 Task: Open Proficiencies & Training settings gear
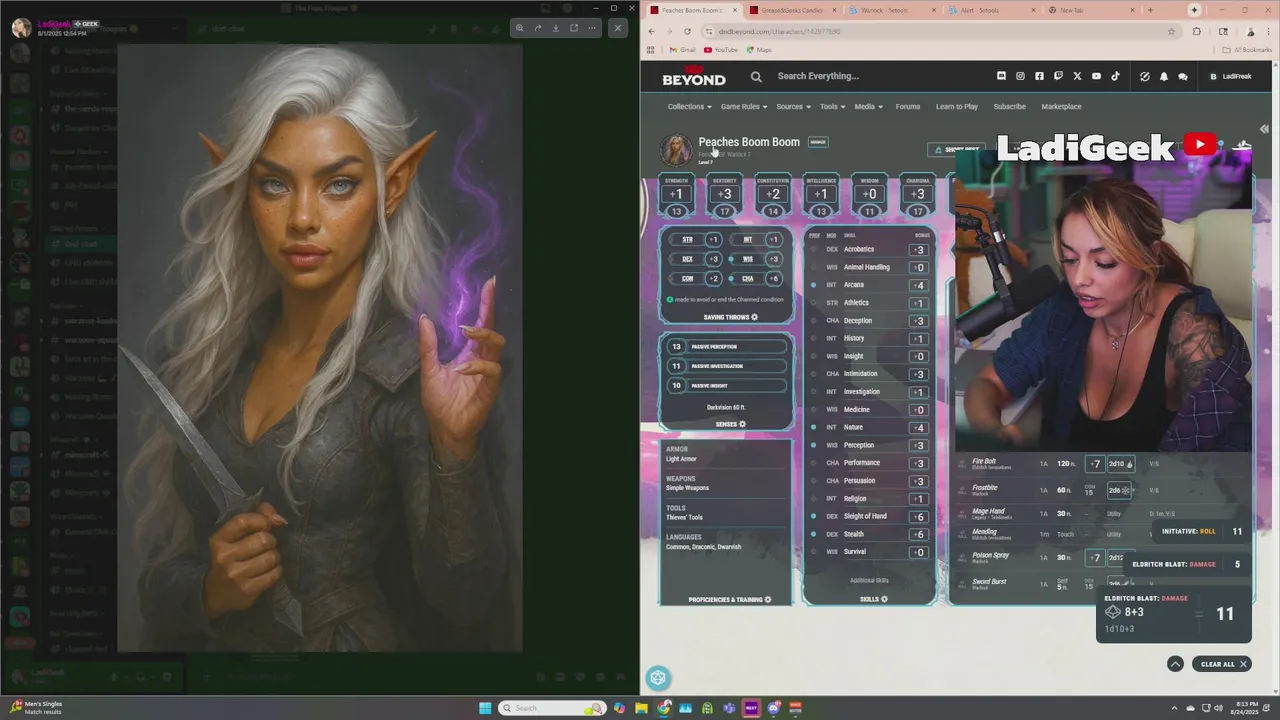pyautogui.click(x=768, y=600)
